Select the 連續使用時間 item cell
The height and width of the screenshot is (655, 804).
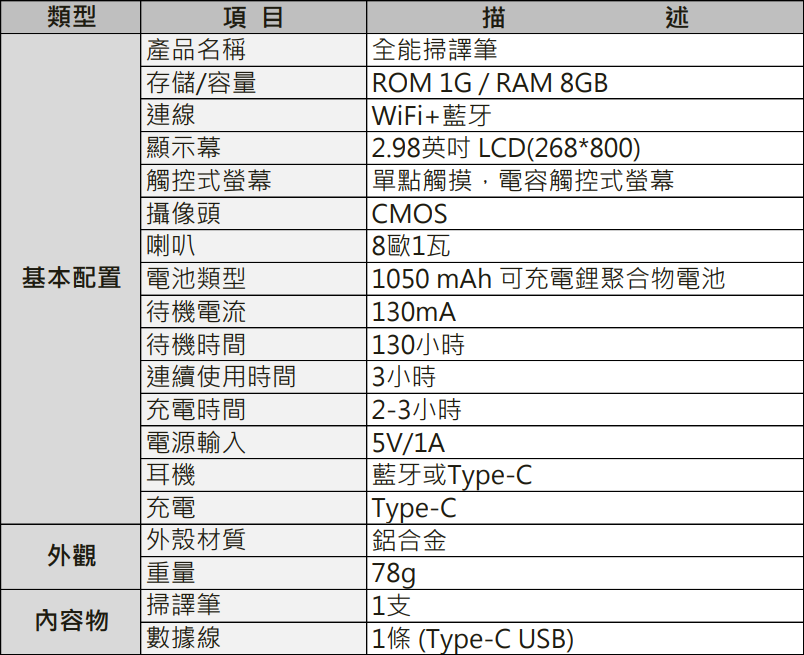tap(253, 377)
